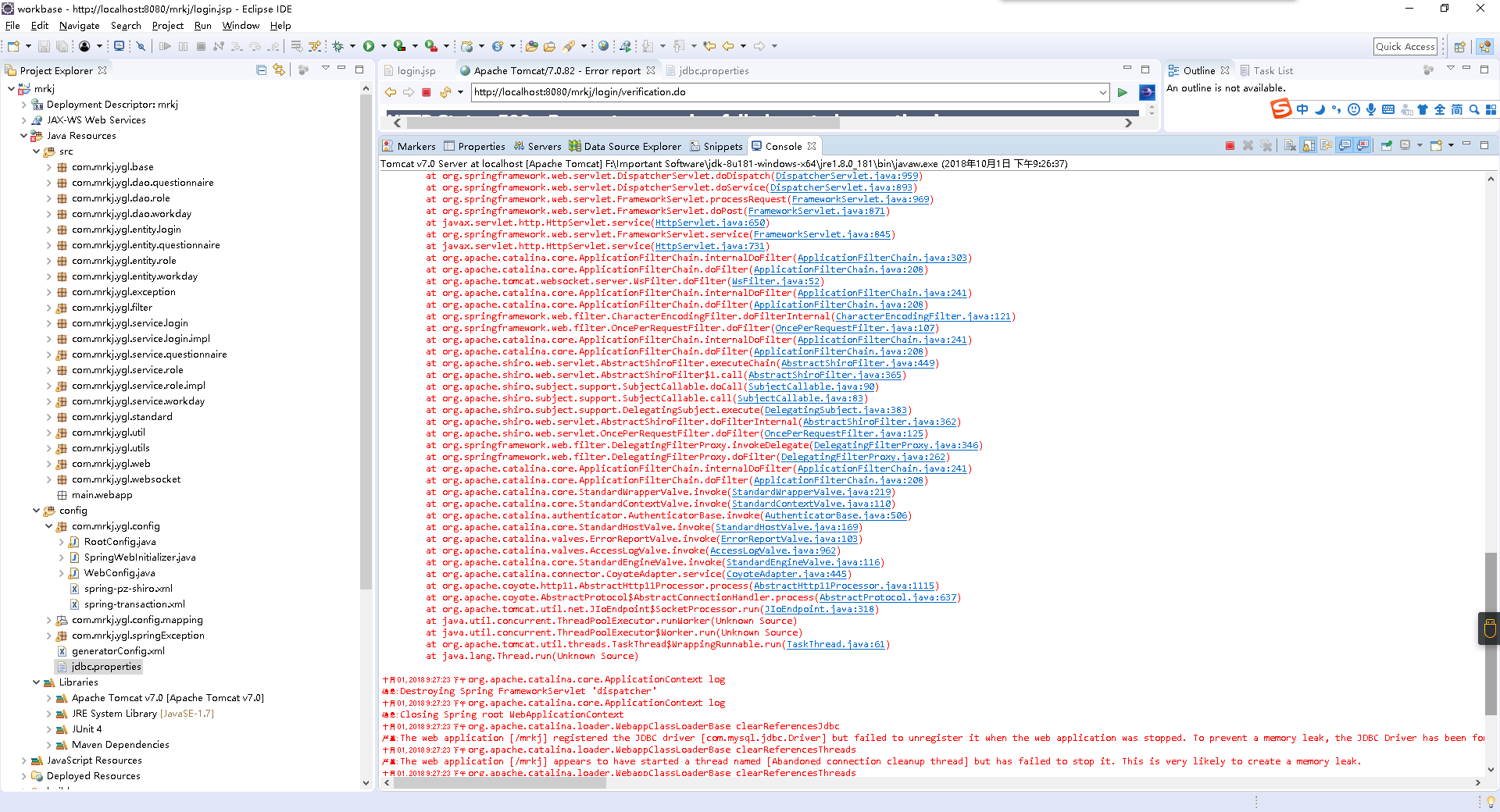Click the Debug bug icon
Screen dimensions: 1500x812
point(337,46)
